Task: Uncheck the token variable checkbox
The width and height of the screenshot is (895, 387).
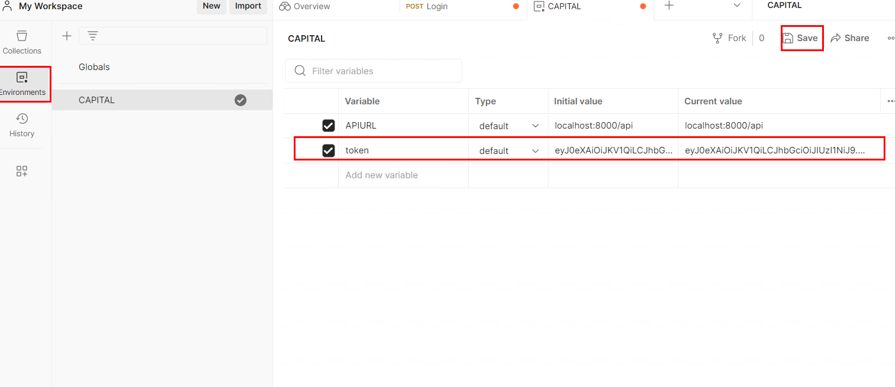Action: pos(328,151)
